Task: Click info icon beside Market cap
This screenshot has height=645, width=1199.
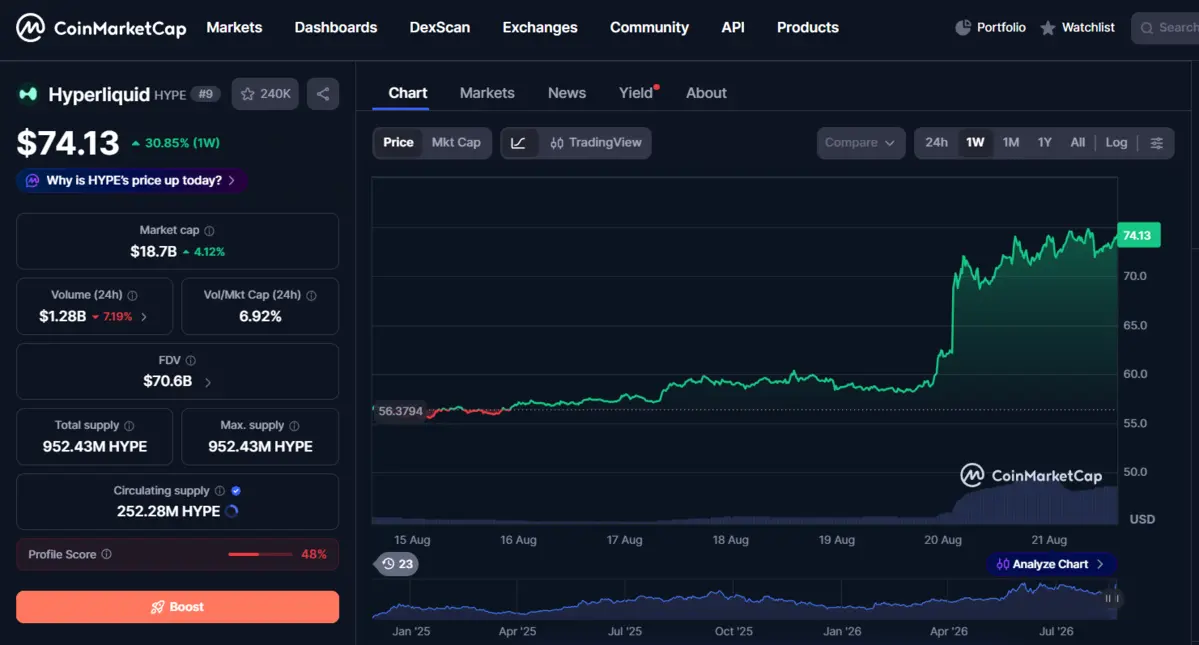Action: tap(210, 231)
